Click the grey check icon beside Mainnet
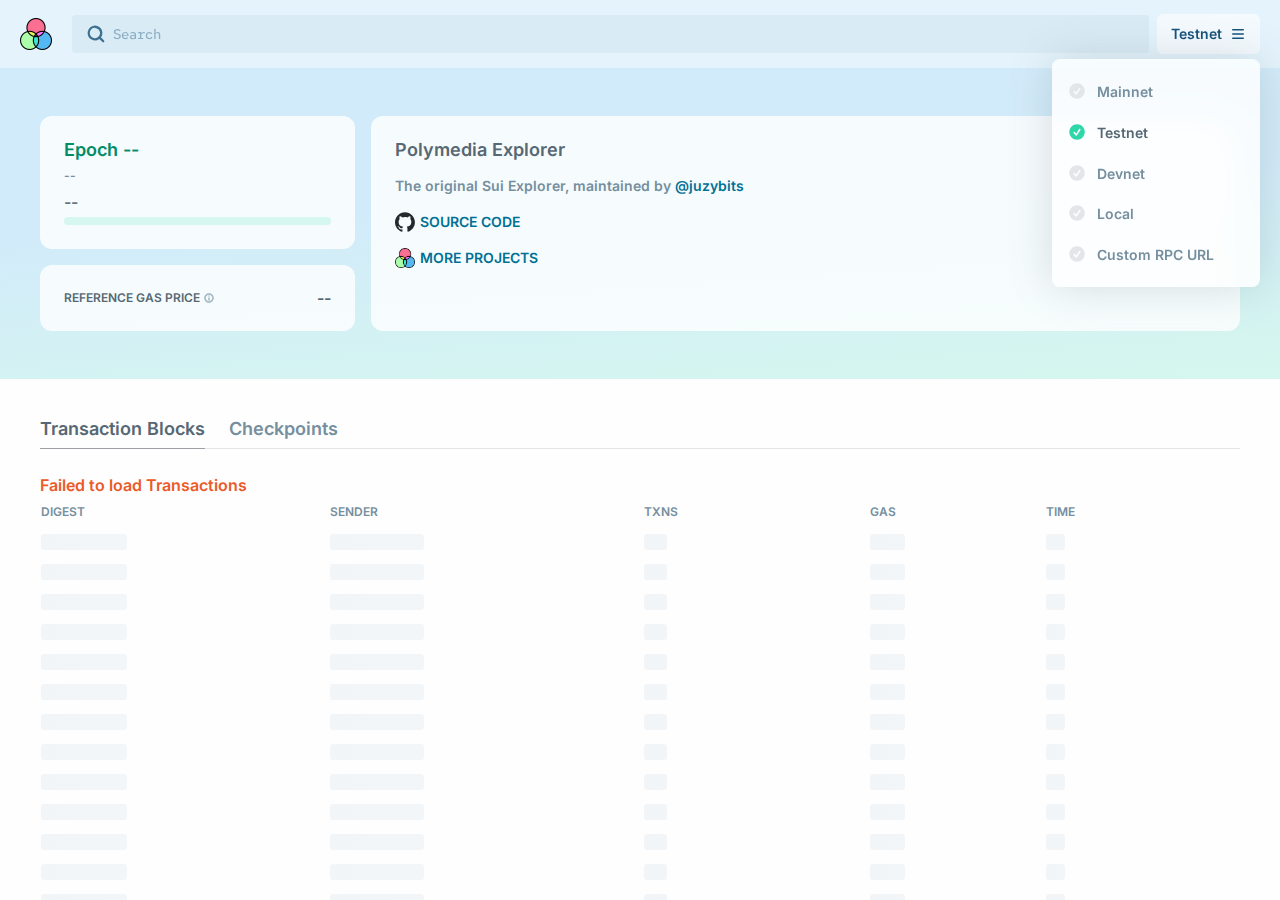This screenshot has height=900, width=1280. 1077,91
